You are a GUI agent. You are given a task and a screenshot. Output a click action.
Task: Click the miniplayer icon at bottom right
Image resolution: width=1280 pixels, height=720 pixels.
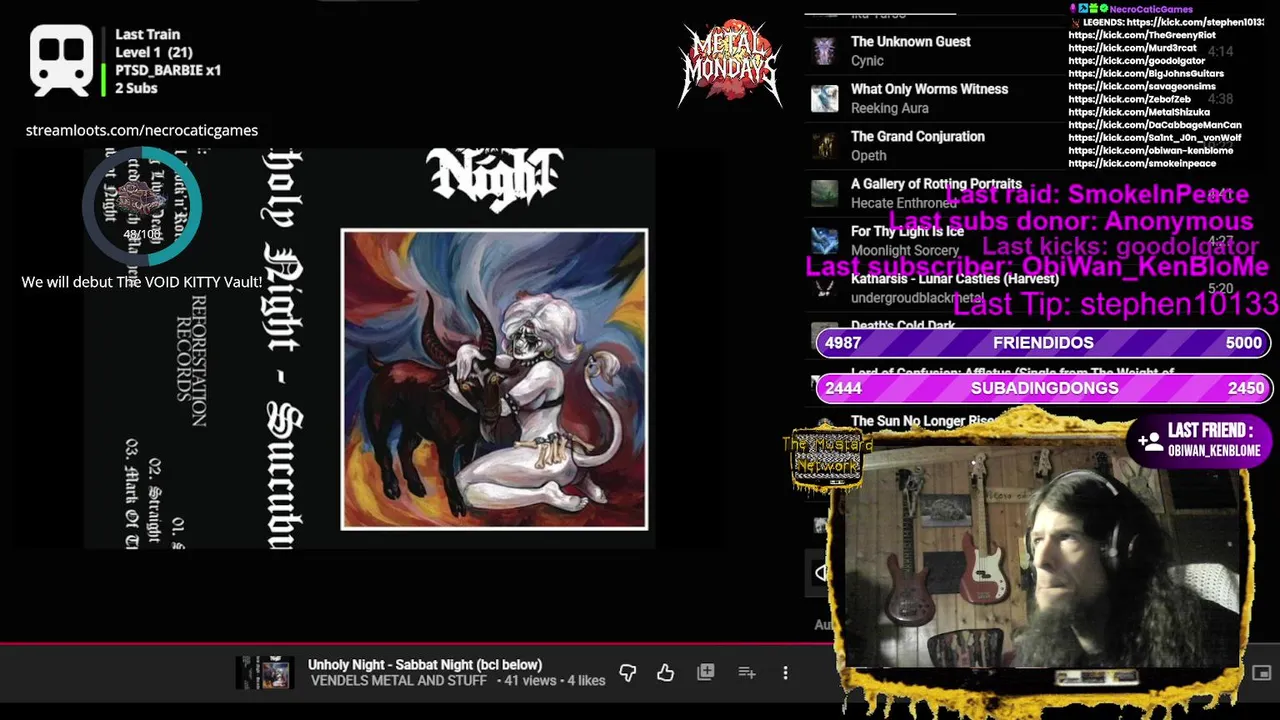[1262, 673]
